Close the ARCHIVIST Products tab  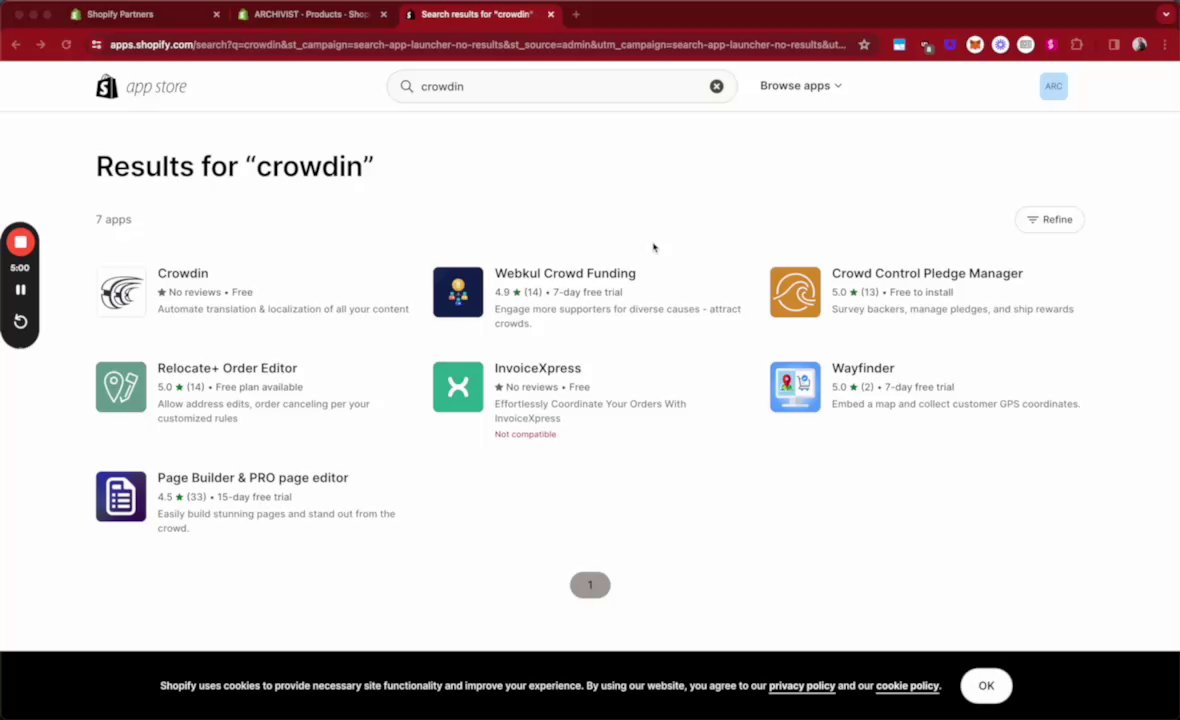(384, 14)
